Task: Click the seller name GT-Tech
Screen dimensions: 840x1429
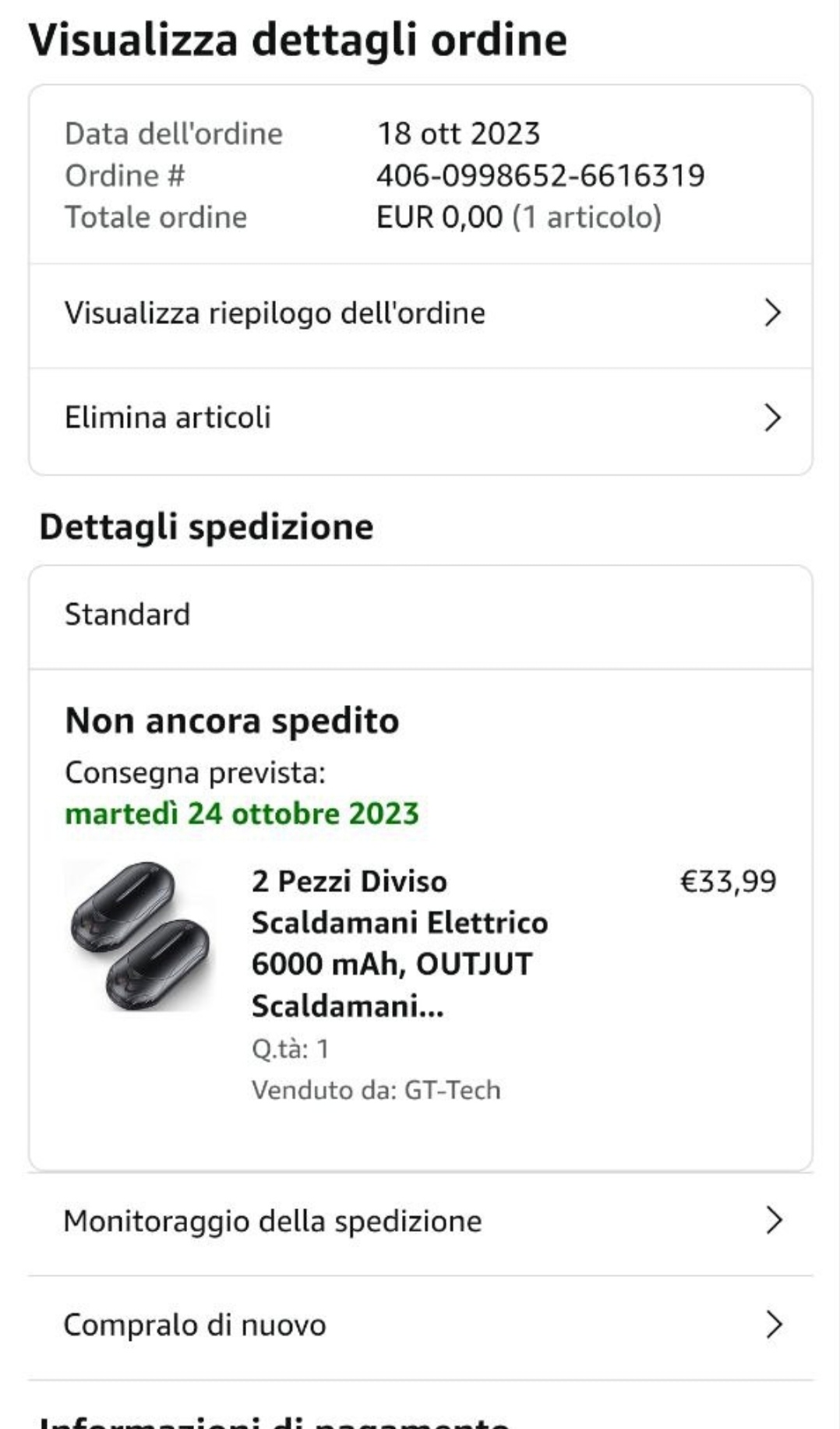Action: (452, 1089)
